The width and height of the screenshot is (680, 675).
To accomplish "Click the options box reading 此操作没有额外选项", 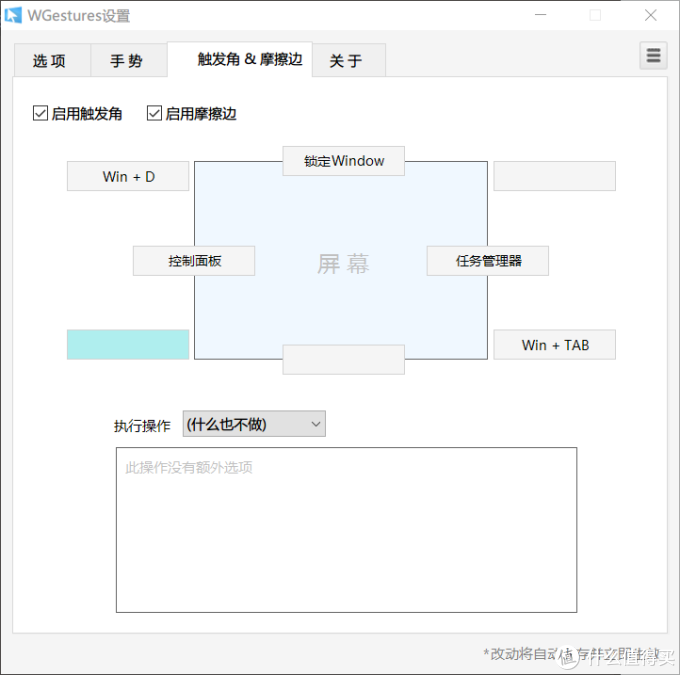I will 347,530.
